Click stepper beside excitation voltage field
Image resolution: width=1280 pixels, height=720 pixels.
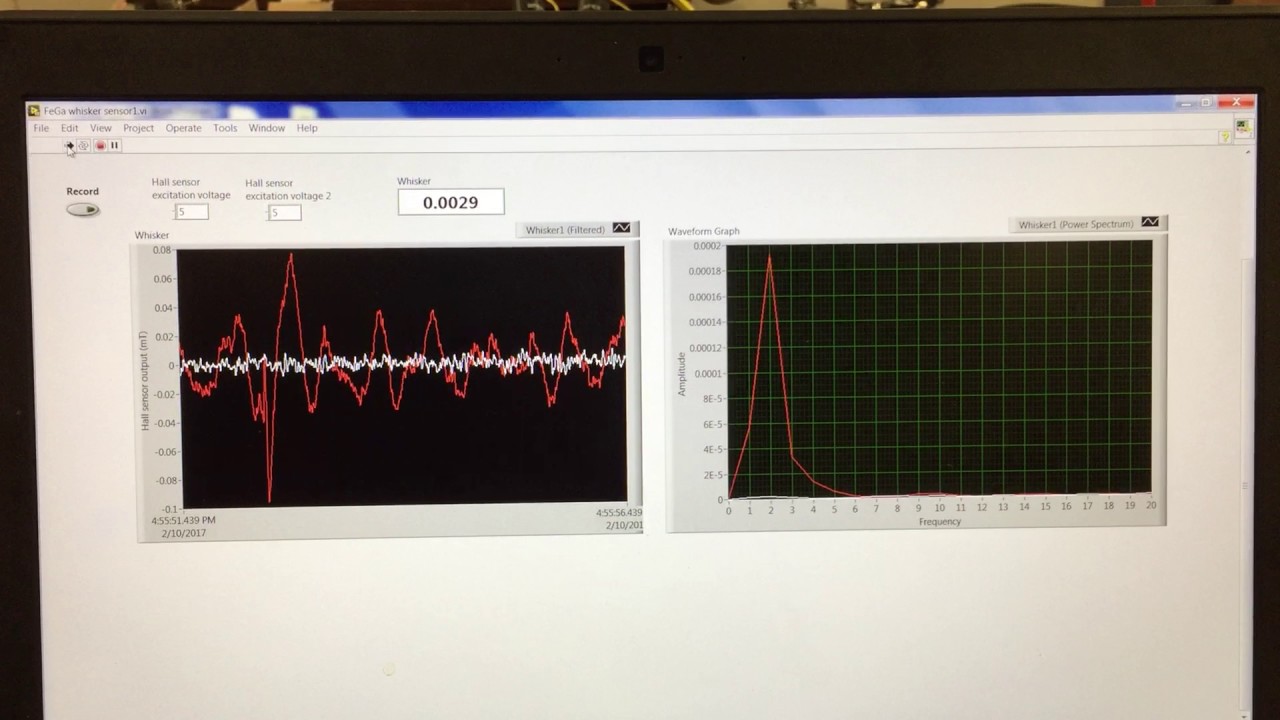coord(173,212)
